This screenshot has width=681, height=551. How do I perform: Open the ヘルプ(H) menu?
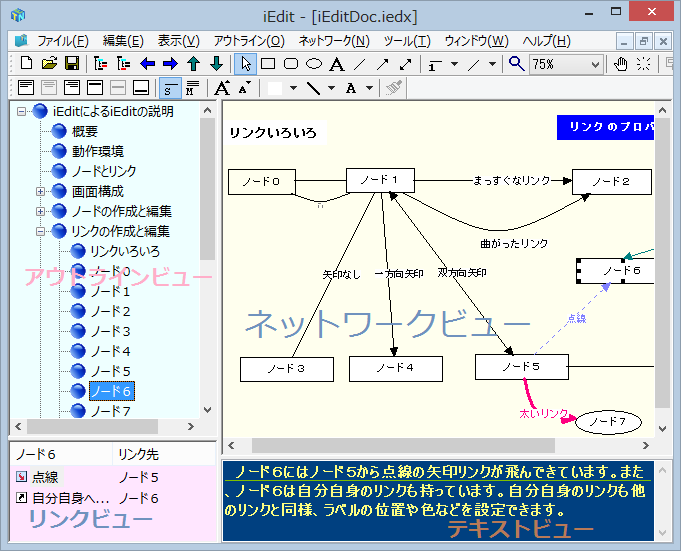click(546, 41)
